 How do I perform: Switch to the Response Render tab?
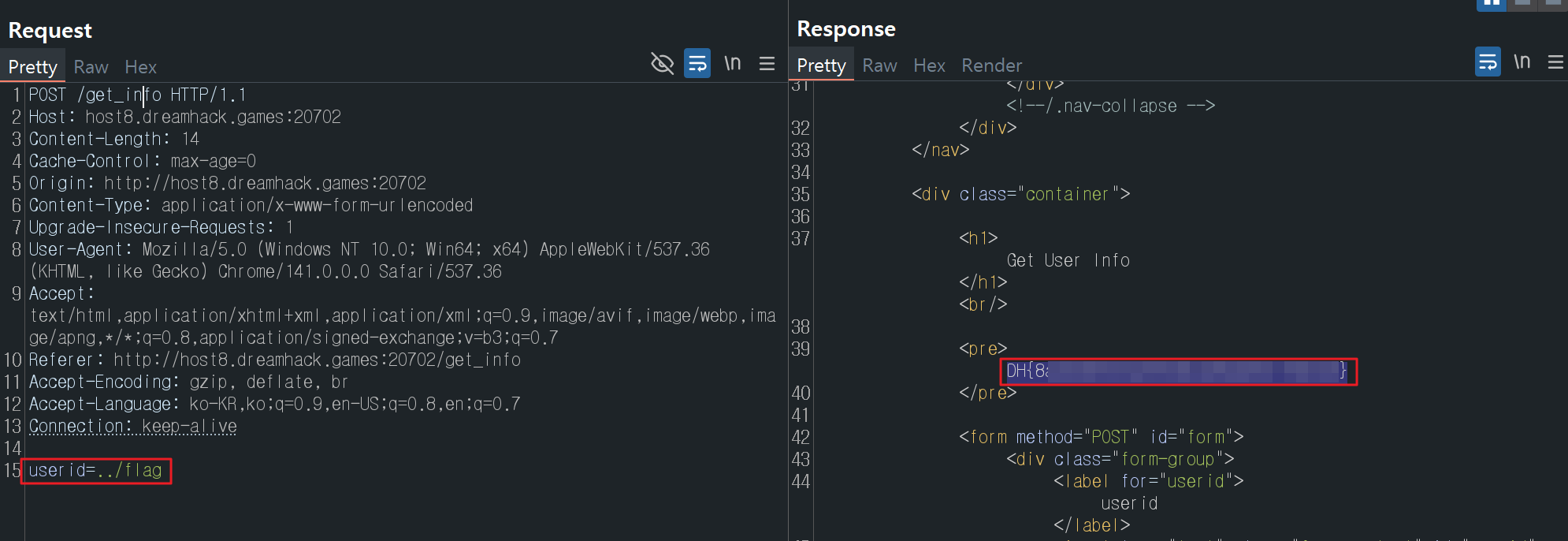pos(991,65)
